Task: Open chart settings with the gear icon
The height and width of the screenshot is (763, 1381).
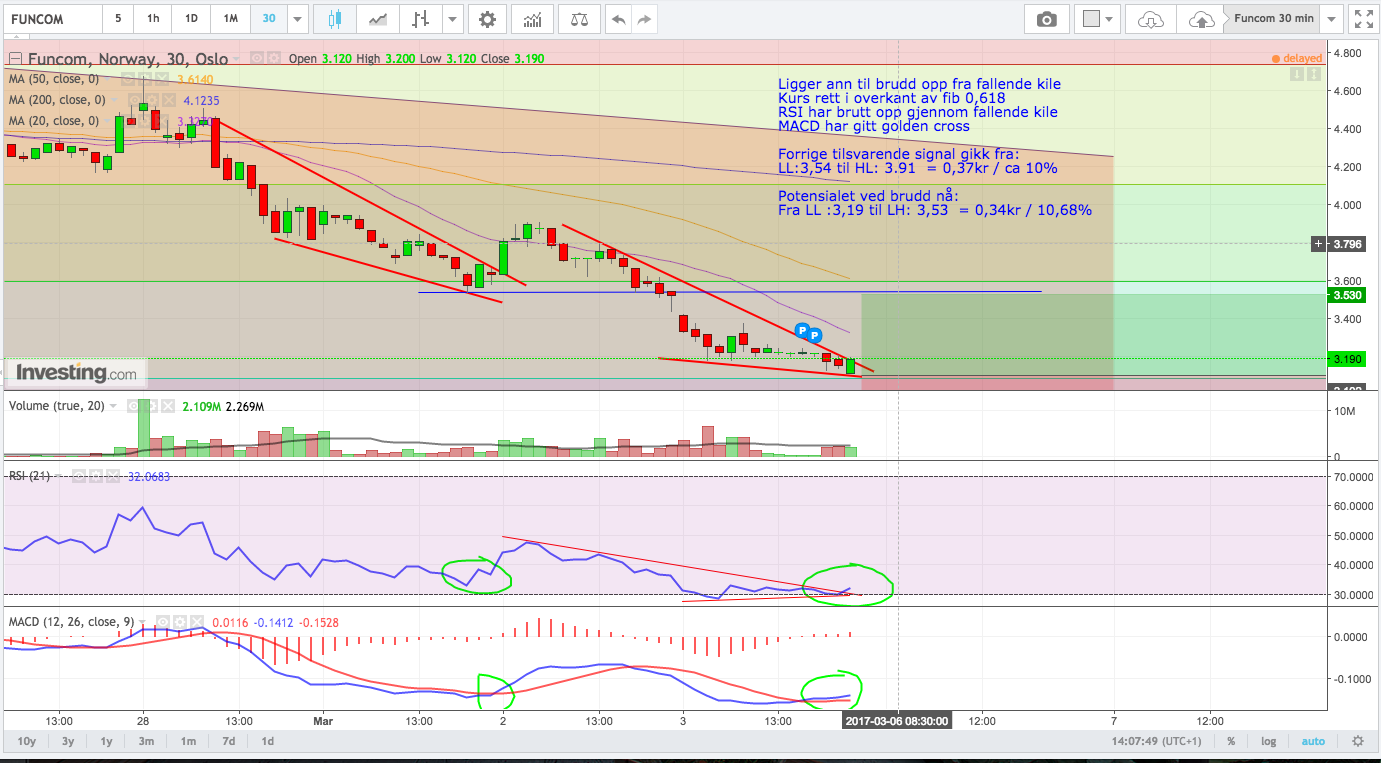Action: click(x=486, y=19)
